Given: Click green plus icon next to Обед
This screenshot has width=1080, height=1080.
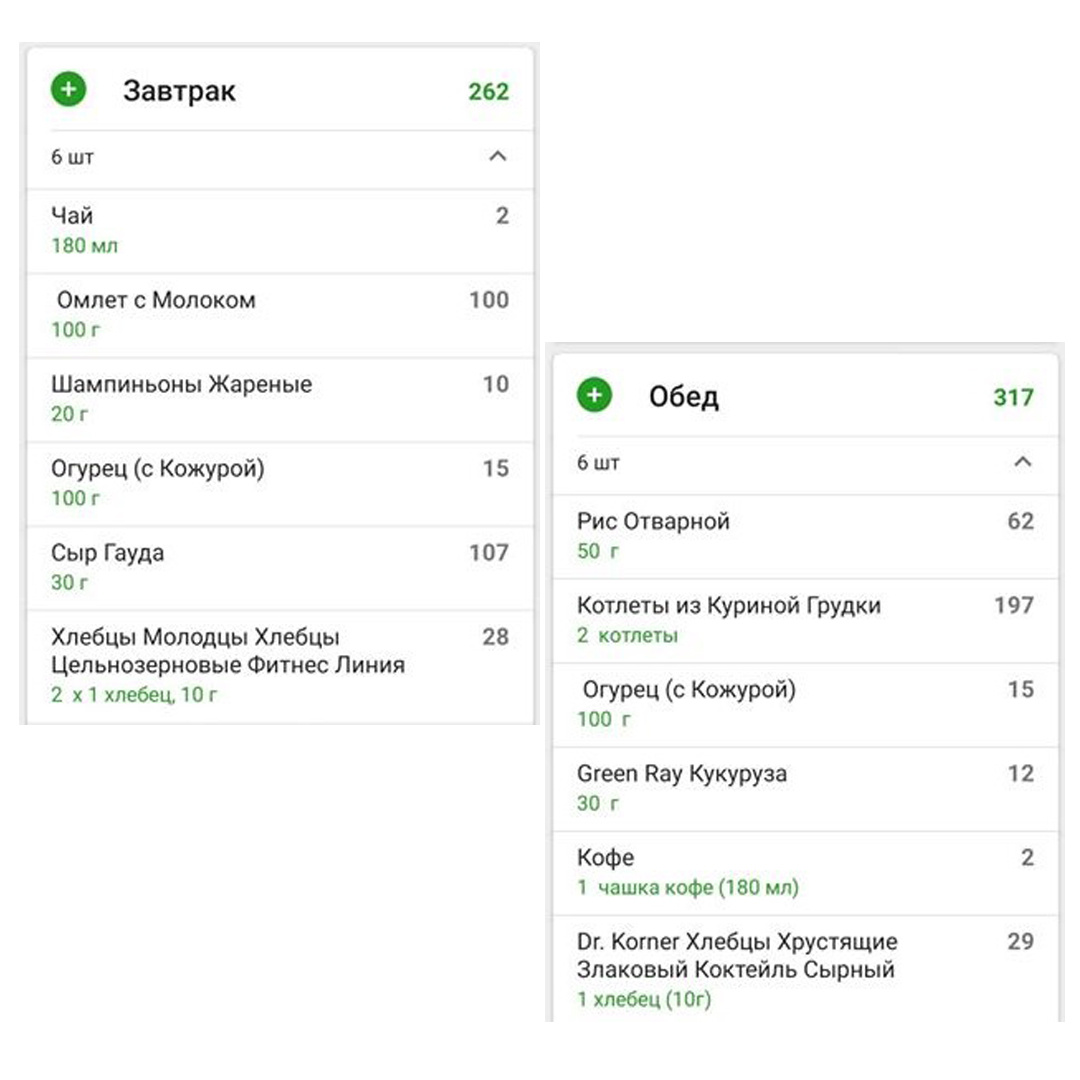Looking at the screenshot, I should (x=594, y=396).
